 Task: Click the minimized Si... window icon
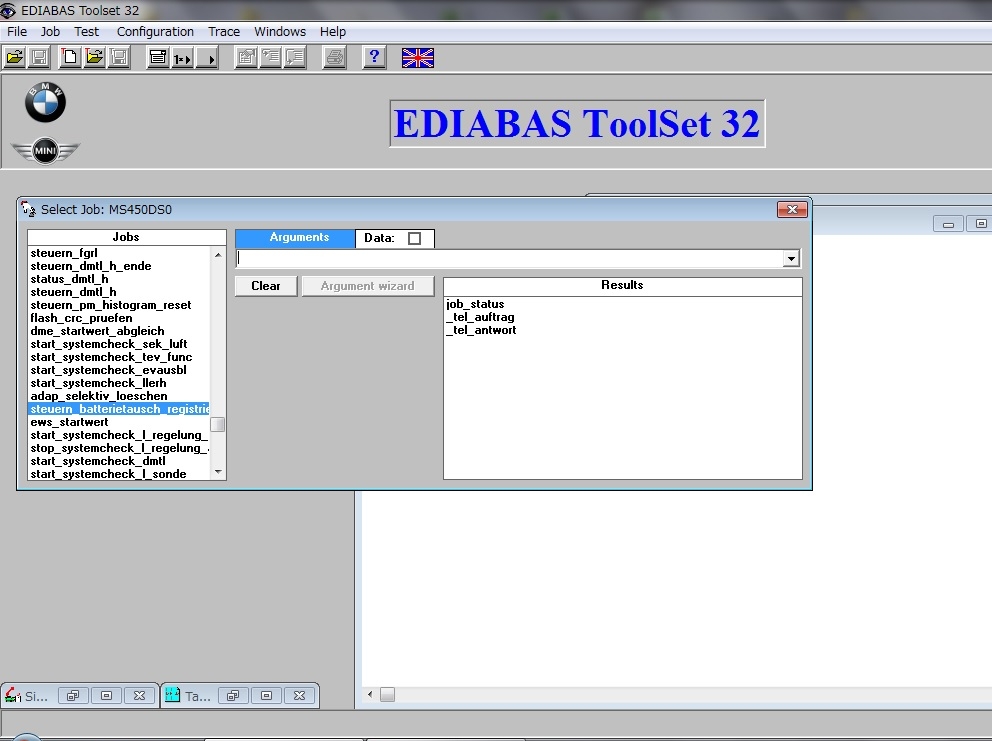coord(13,695)
